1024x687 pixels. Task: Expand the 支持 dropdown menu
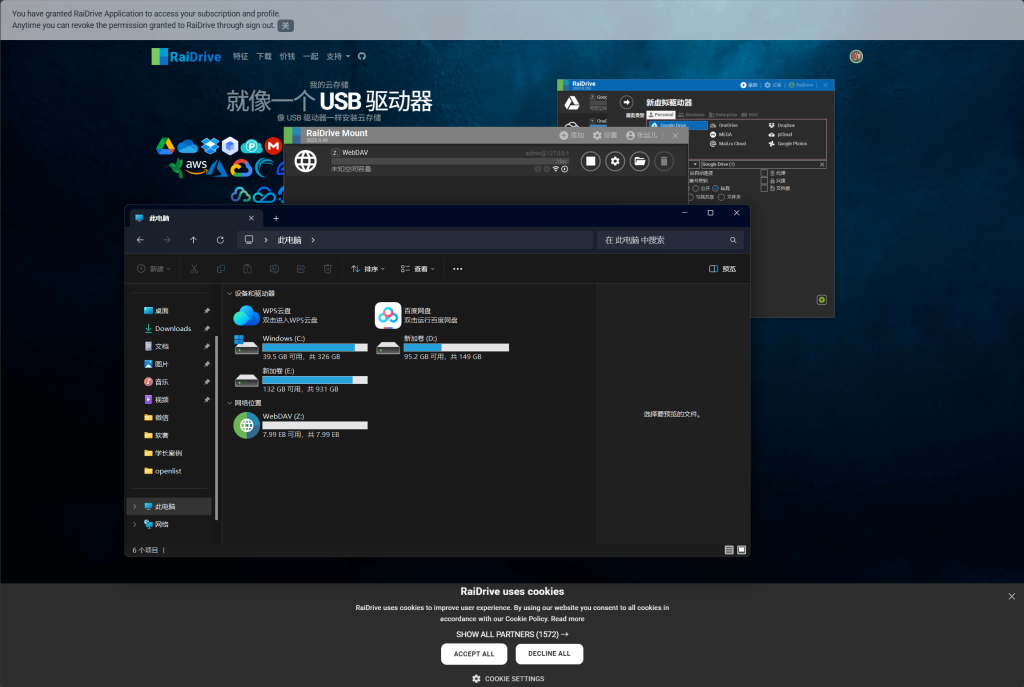click(340, 57)
